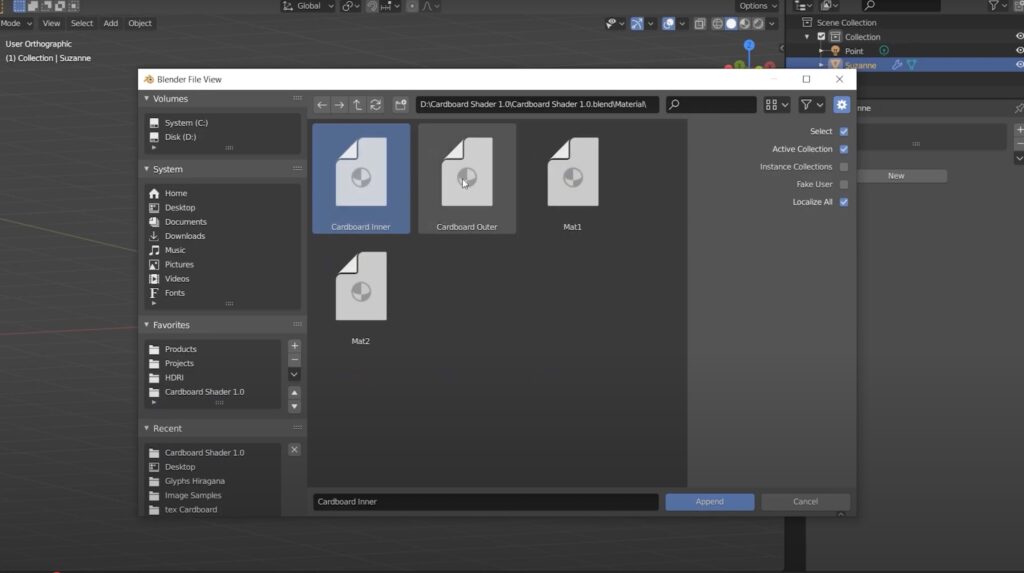Viewport: 1024px width, 573px height.
Task: Add current folder to favorites
Action: [295, 346]
